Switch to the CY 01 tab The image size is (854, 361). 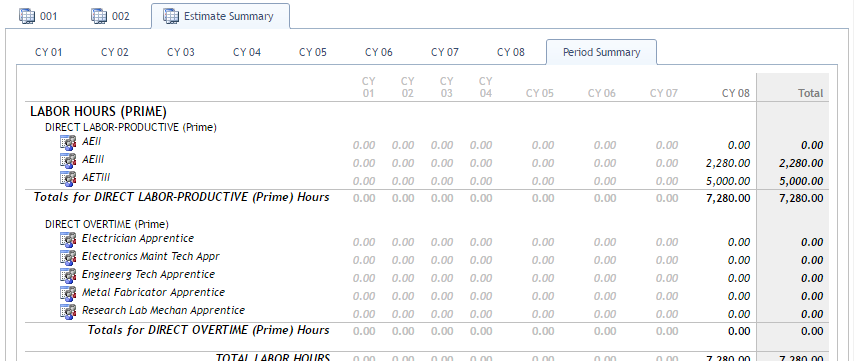click(x=49, y=53)
